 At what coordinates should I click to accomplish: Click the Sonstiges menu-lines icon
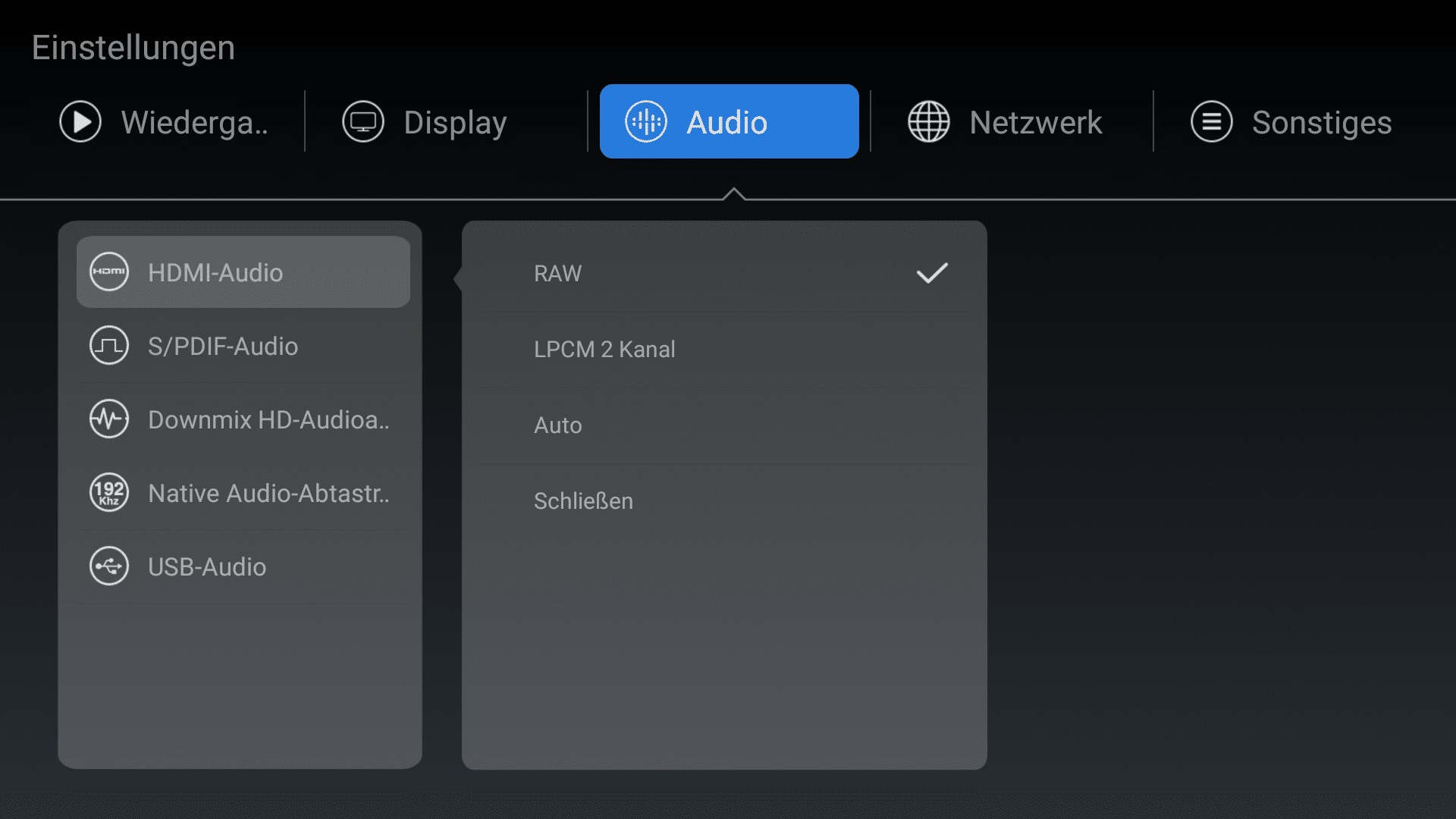[1212, 122]
